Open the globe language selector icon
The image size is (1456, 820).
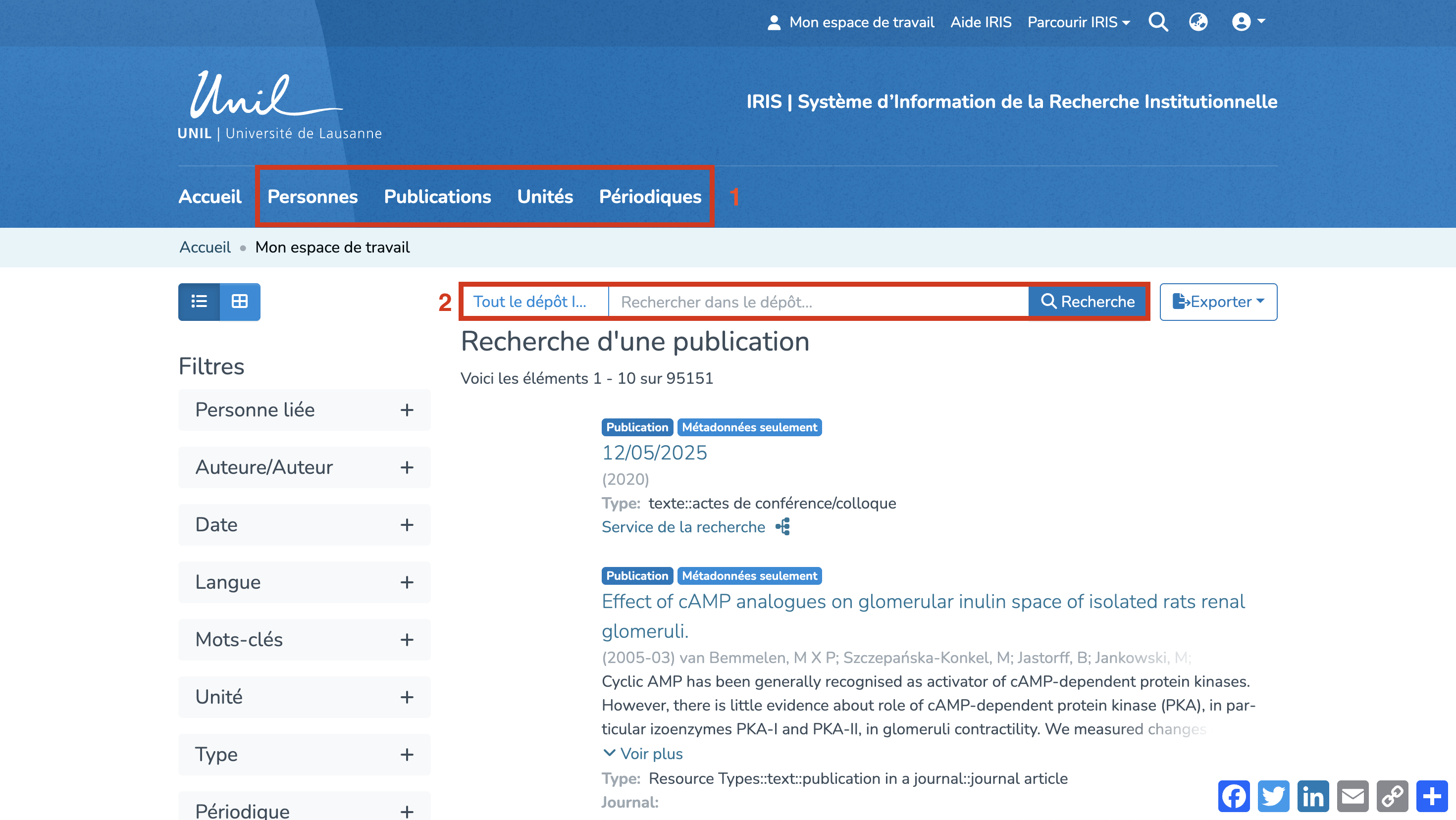pyautogui.click(x=1197, y=22)
